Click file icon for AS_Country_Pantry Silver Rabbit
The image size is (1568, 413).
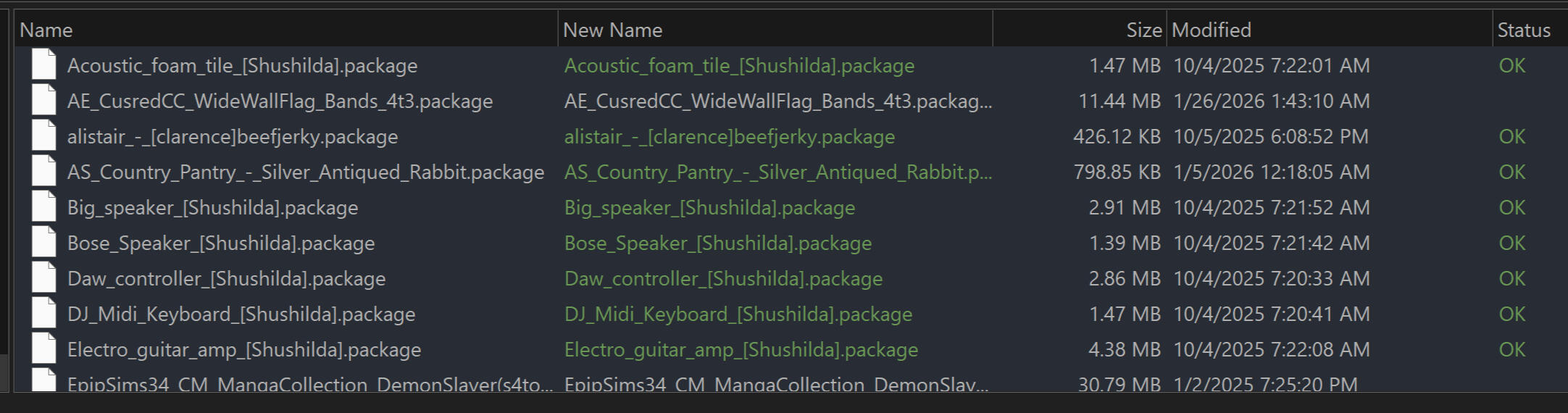(x=43, y=172)
